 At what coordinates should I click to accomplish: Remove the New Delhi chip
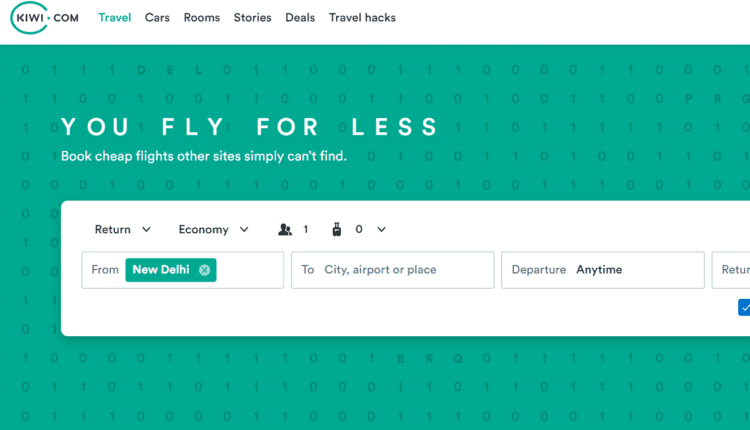point(204,270)
